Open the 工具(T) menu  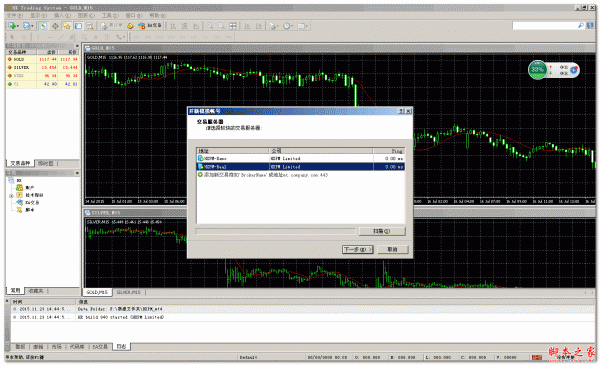point(110,15)
